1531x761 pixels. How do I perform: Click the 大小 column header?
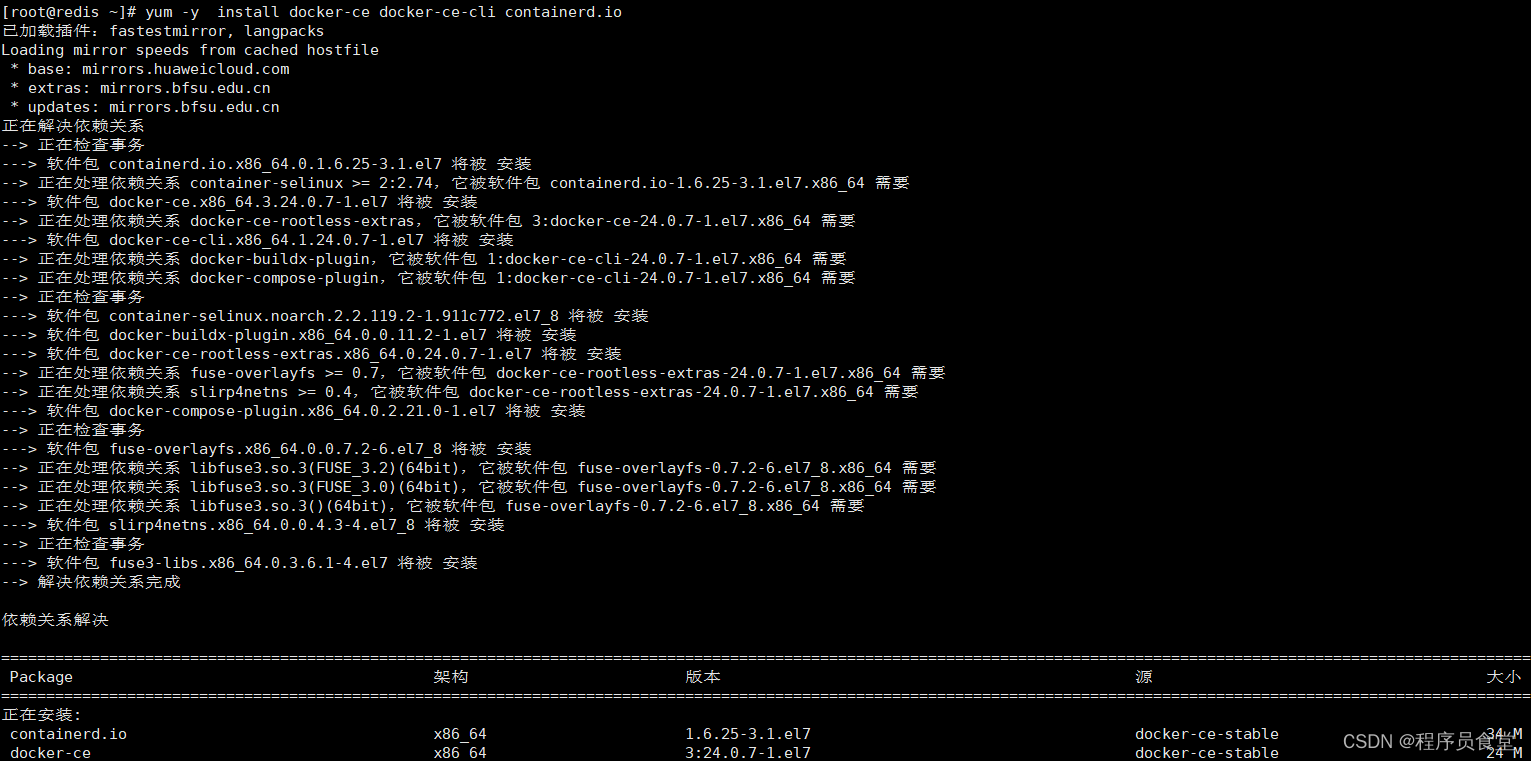coord(1503,676)
